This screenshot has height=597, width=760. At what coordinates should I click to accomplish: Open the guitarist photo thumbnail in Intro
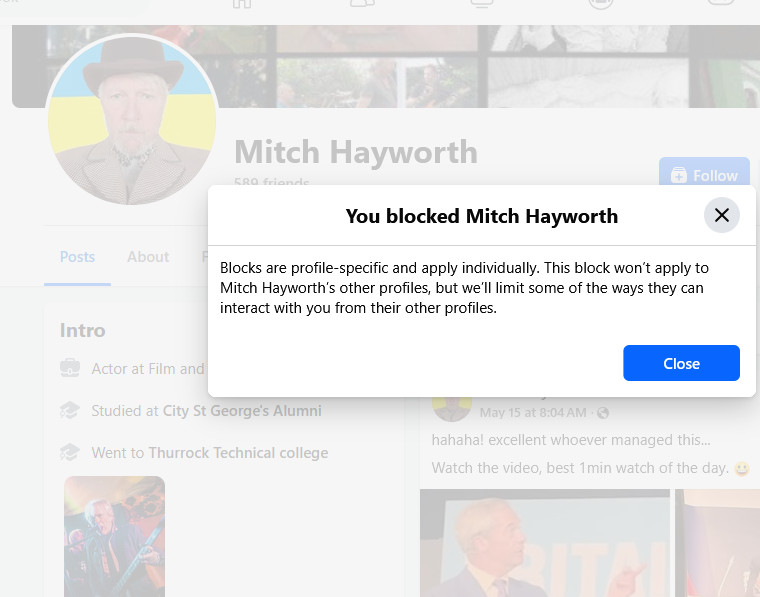pos(114,536)
